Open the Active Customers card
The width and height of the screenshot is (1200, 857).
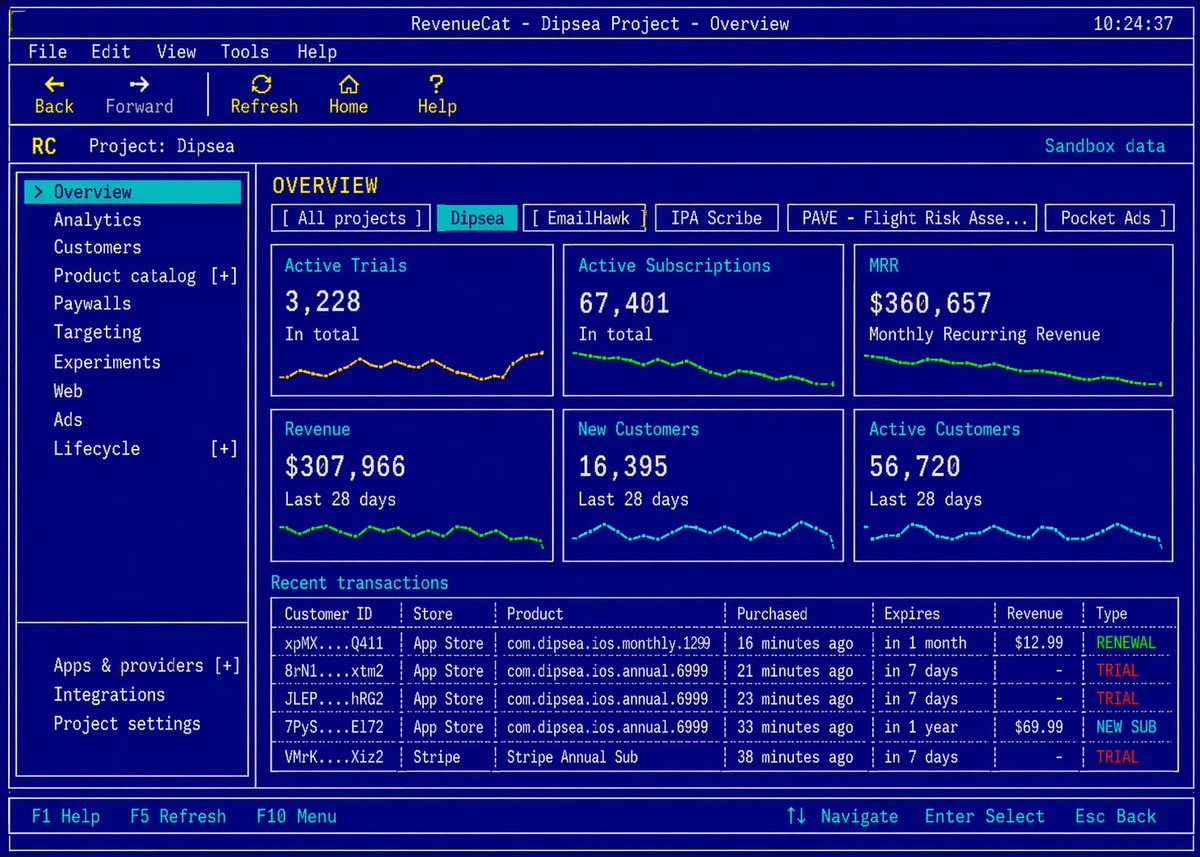point(1014,485)
